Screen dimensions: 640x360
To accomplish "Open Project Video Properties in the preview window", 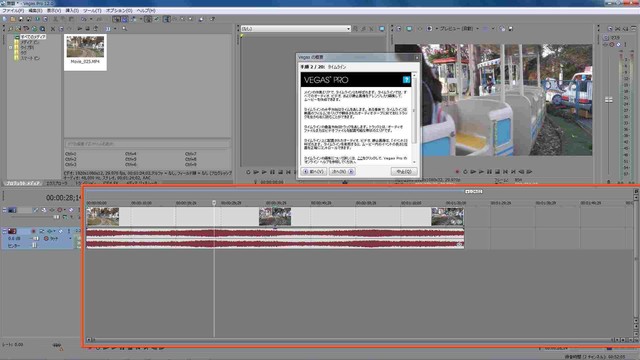I will pos(399,29).
